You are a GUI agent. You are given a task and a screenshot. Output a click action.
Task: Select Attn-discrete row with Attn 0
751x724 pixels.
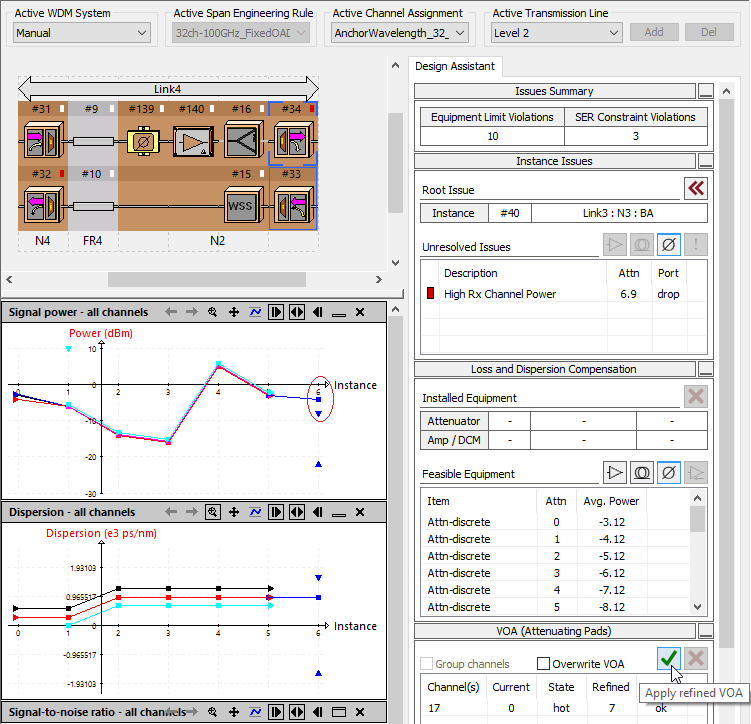pos(556,522)
